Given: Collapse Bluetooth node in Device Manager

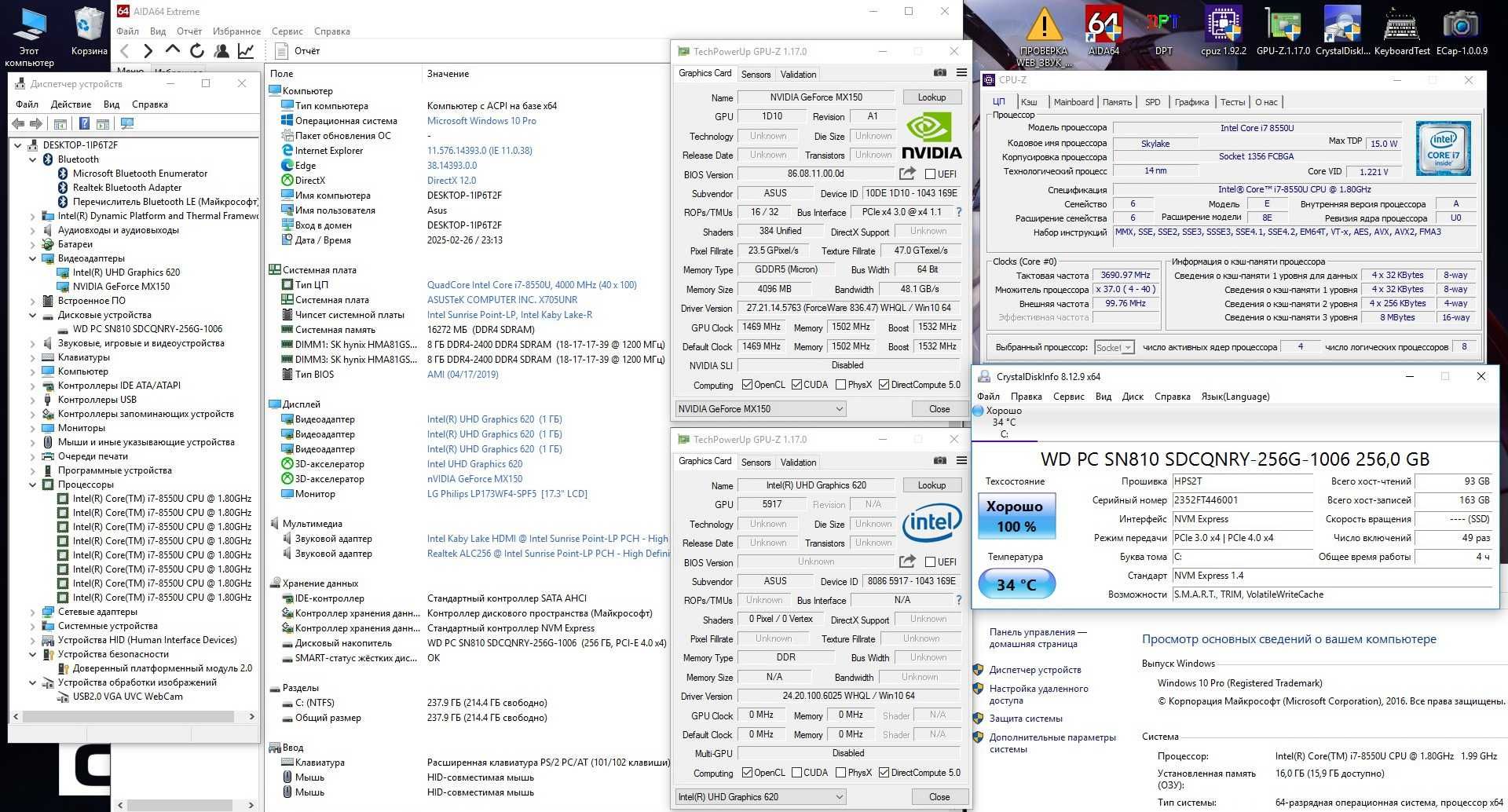Looking at the screenshot, I should click(x=33, y=159).
